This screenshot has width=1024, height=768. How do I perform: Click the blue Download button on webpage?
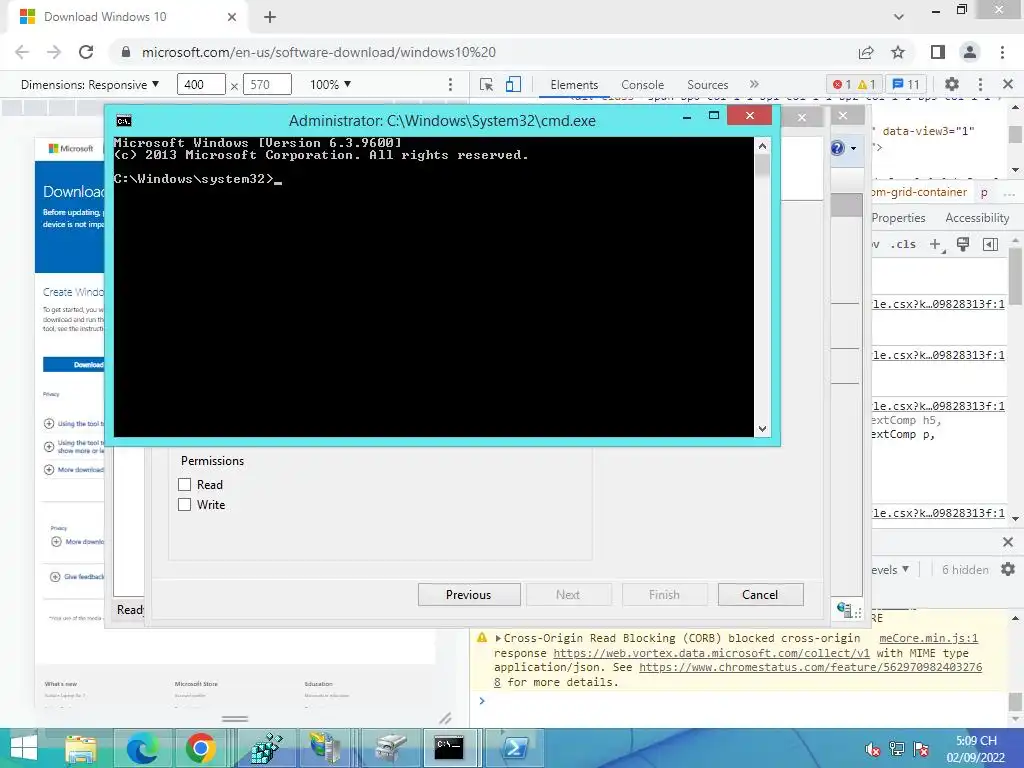click(73, 364)
